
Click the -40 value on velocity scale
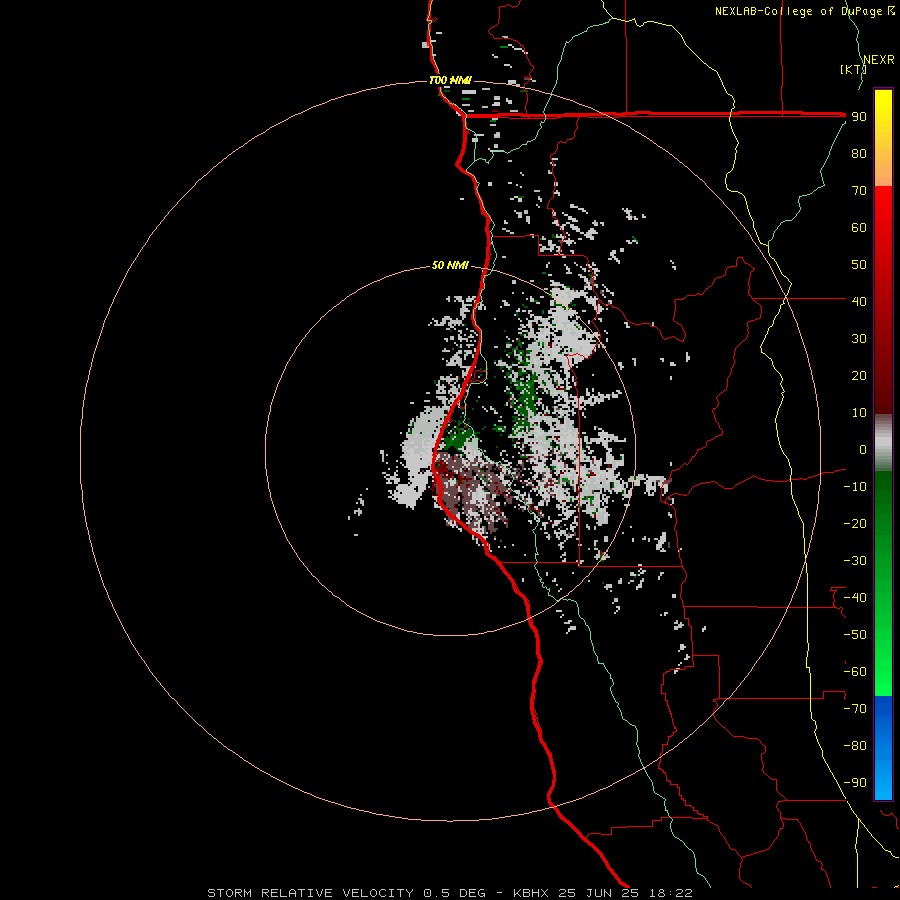pos(855,598)
